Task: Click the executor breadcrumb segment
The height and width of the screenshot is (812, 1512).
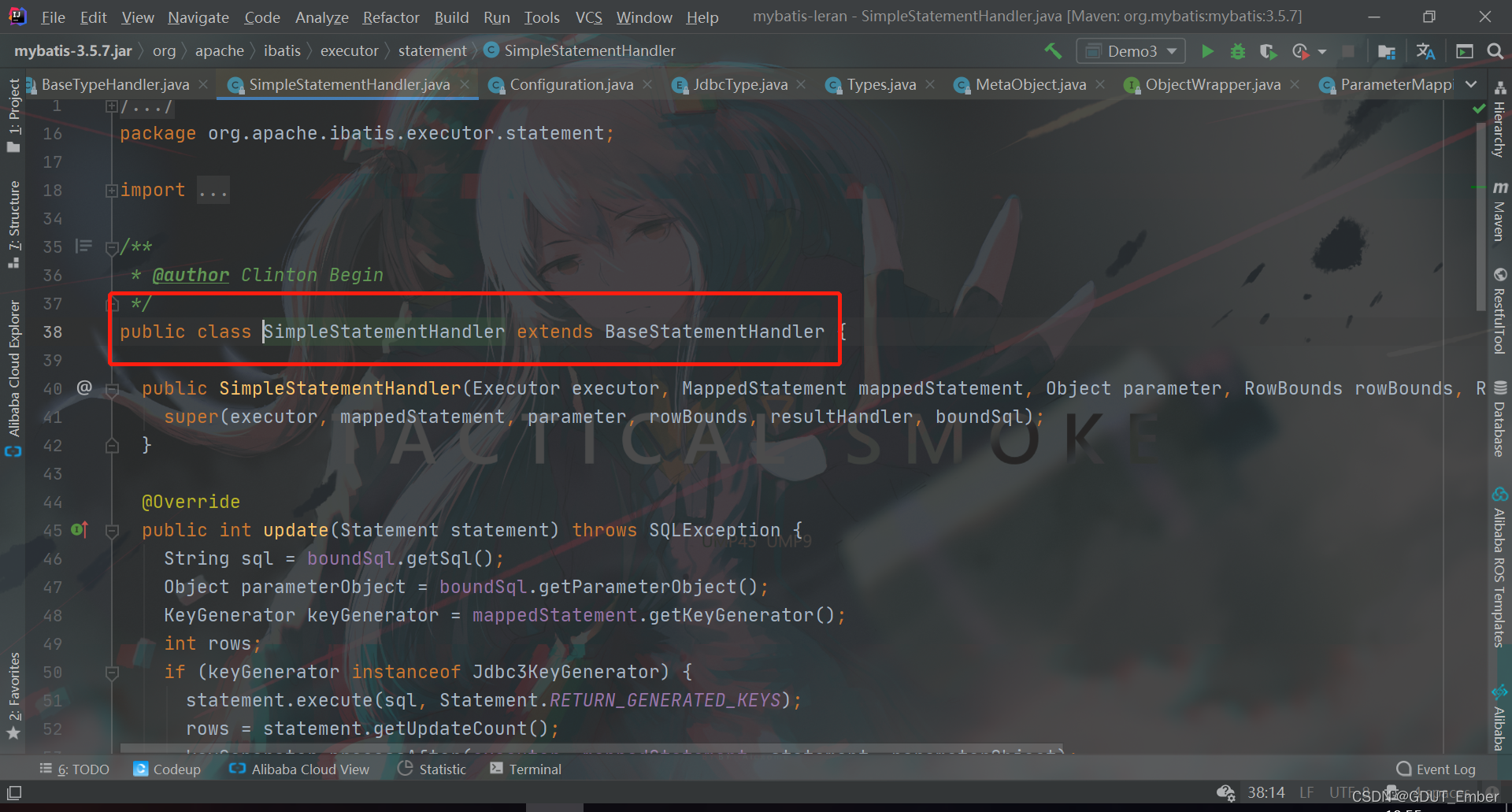Action: click(x=350, y=51)
